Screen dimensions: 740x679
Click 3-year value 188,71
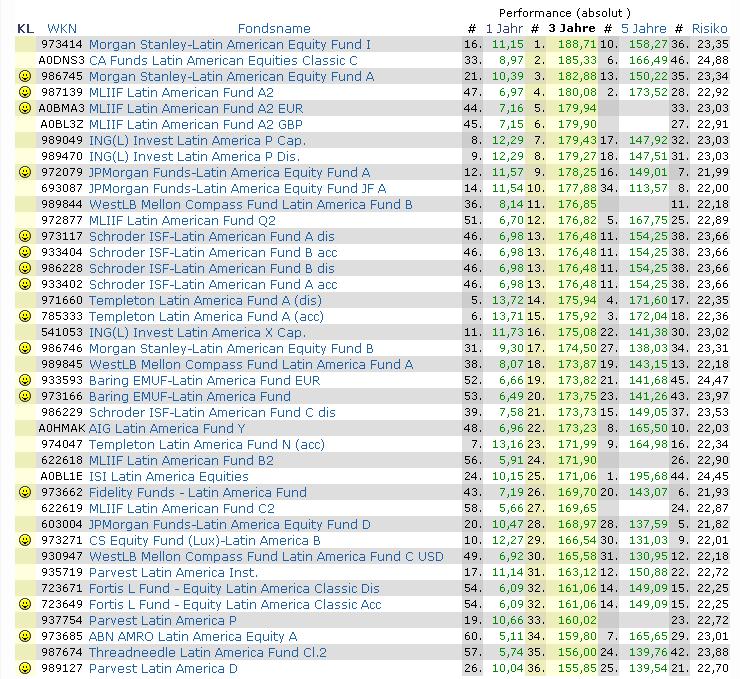coord(577,45)
